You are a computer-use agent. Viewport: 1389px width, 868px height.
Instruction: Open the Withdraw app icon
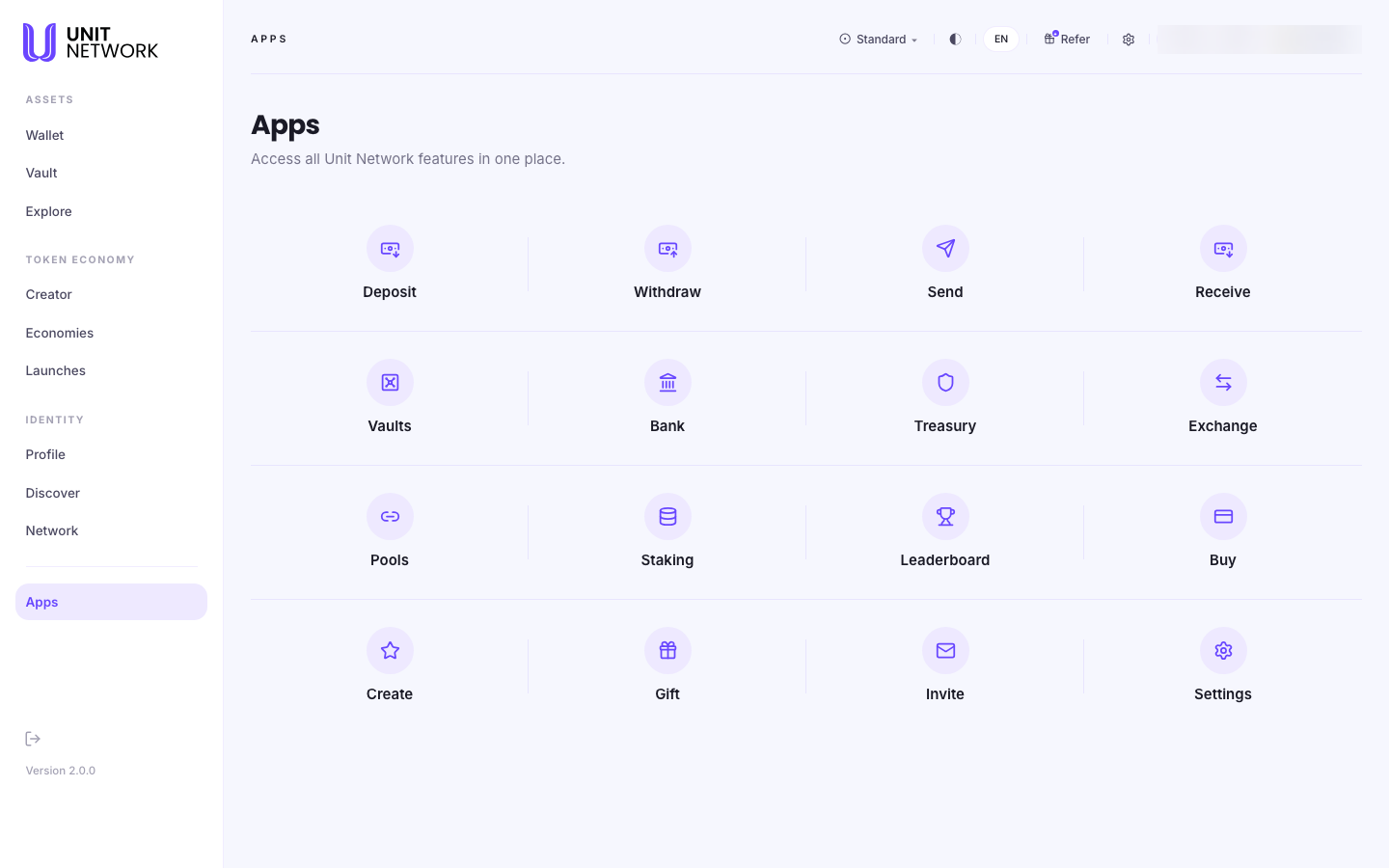point(667,249)
